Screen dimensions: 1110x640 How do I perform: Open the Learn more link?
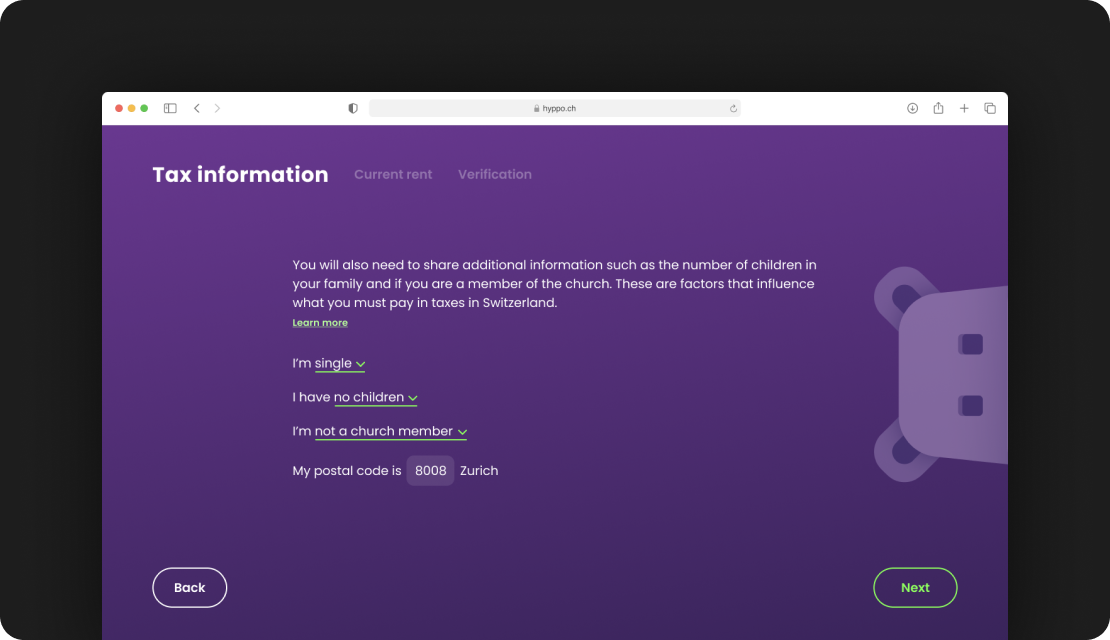tap(320, 323)
